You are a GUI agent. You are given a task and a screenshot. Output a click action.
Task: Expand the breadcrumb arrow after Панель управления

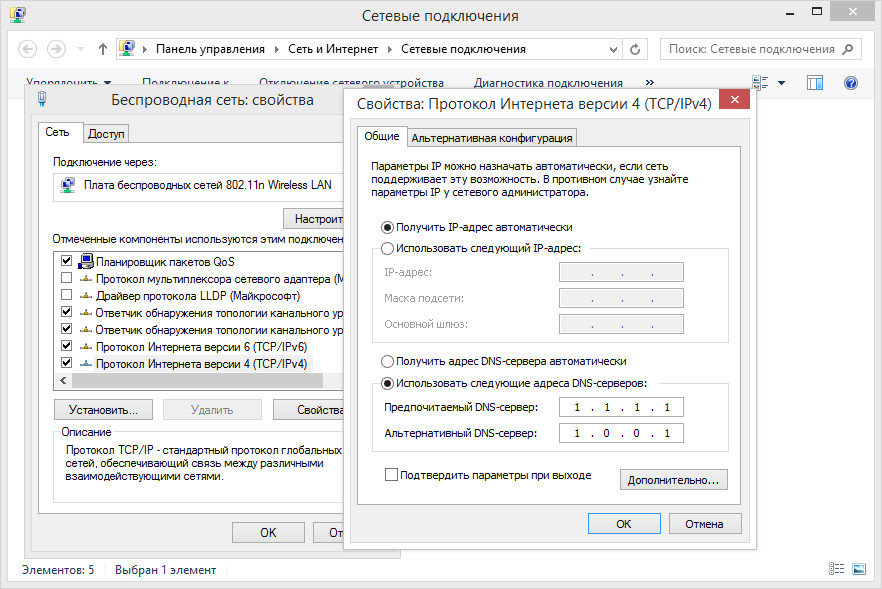click(277, 50)
